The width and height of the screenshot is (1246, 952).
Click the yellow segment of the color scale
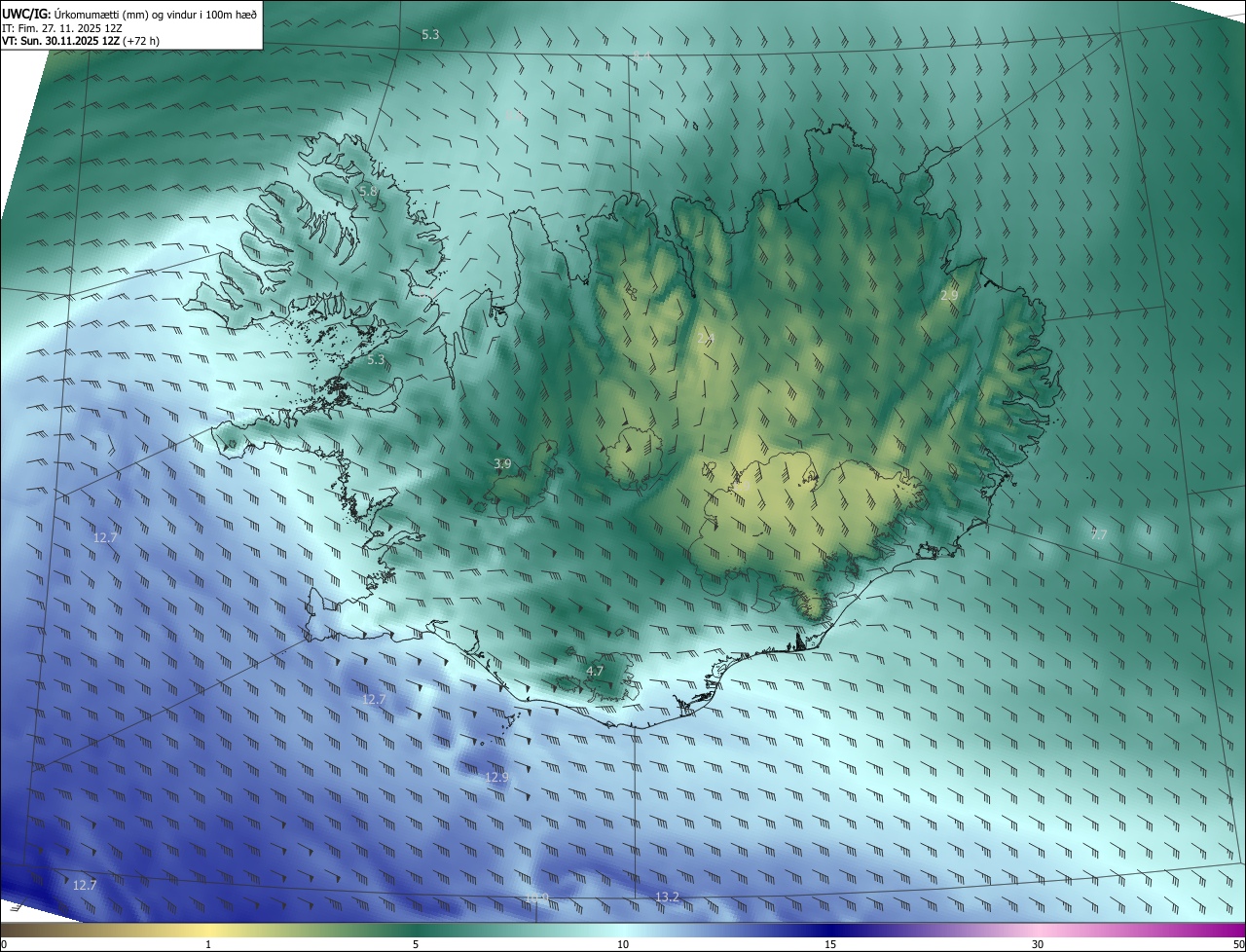[x=208, y=930]
